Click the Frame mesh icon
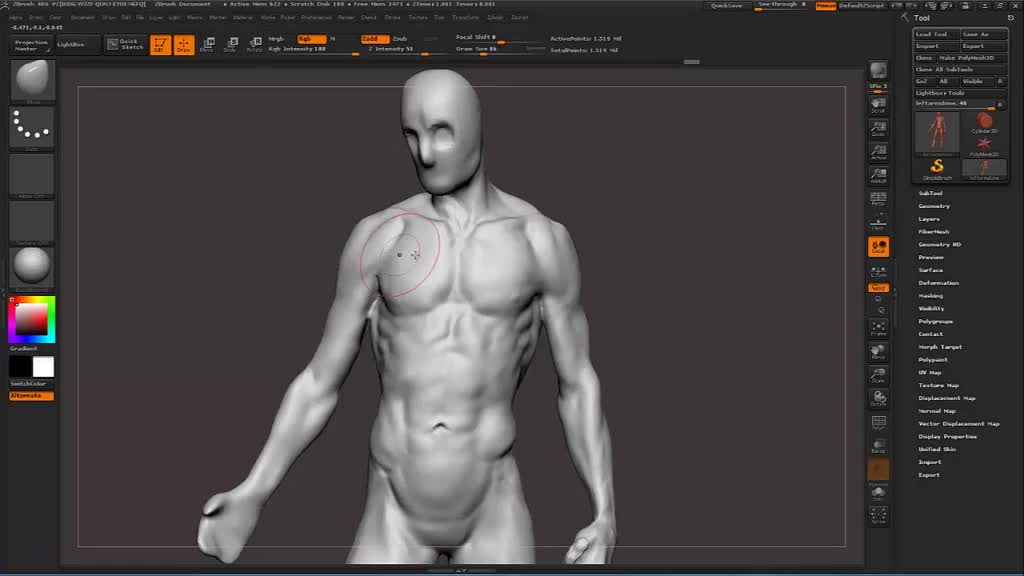This screenshot has width=1024, height=576. pyautogui.click(x=878, y=328)
